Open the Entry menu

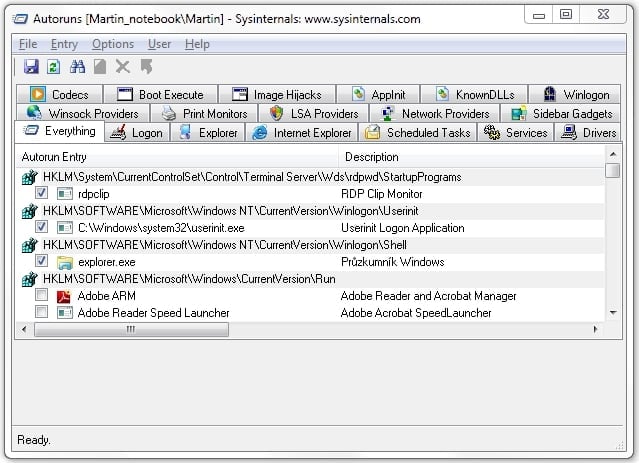pos(64,44)
